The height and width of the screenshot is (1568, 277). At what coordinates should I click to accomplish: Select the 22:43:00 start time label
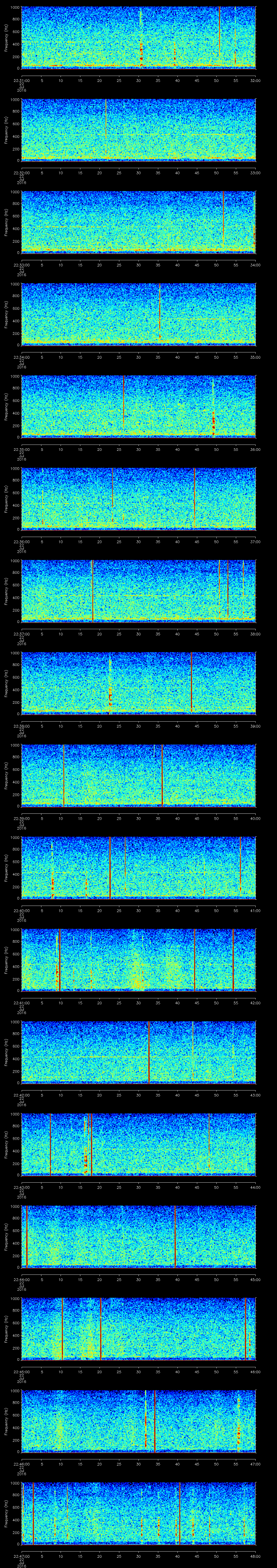tap(22, 1187)
